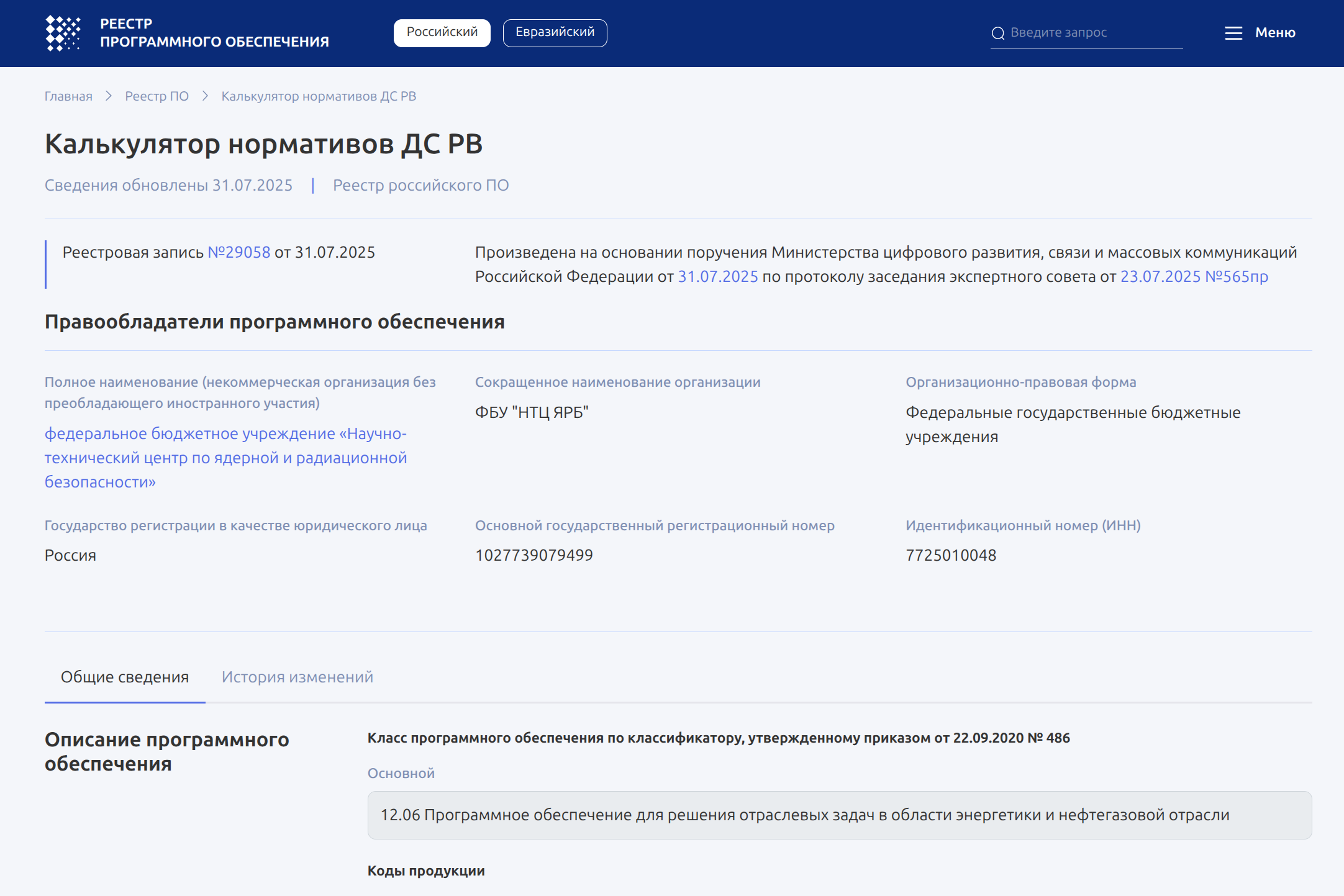
Task: Open the Реестр ПО breadcrumb link
Action: pyautogui.click(x=157, y=96)
